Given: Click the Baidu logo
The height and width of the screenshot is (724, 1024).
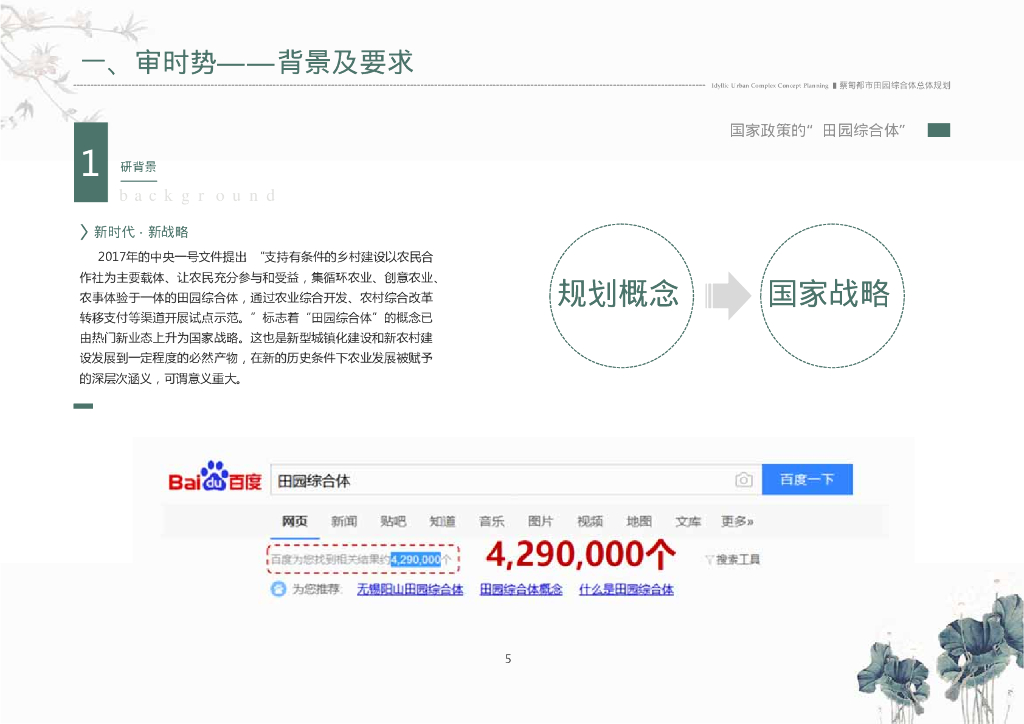Looking at the screenshot, I should pyautogui.click(x=214, y=479).
